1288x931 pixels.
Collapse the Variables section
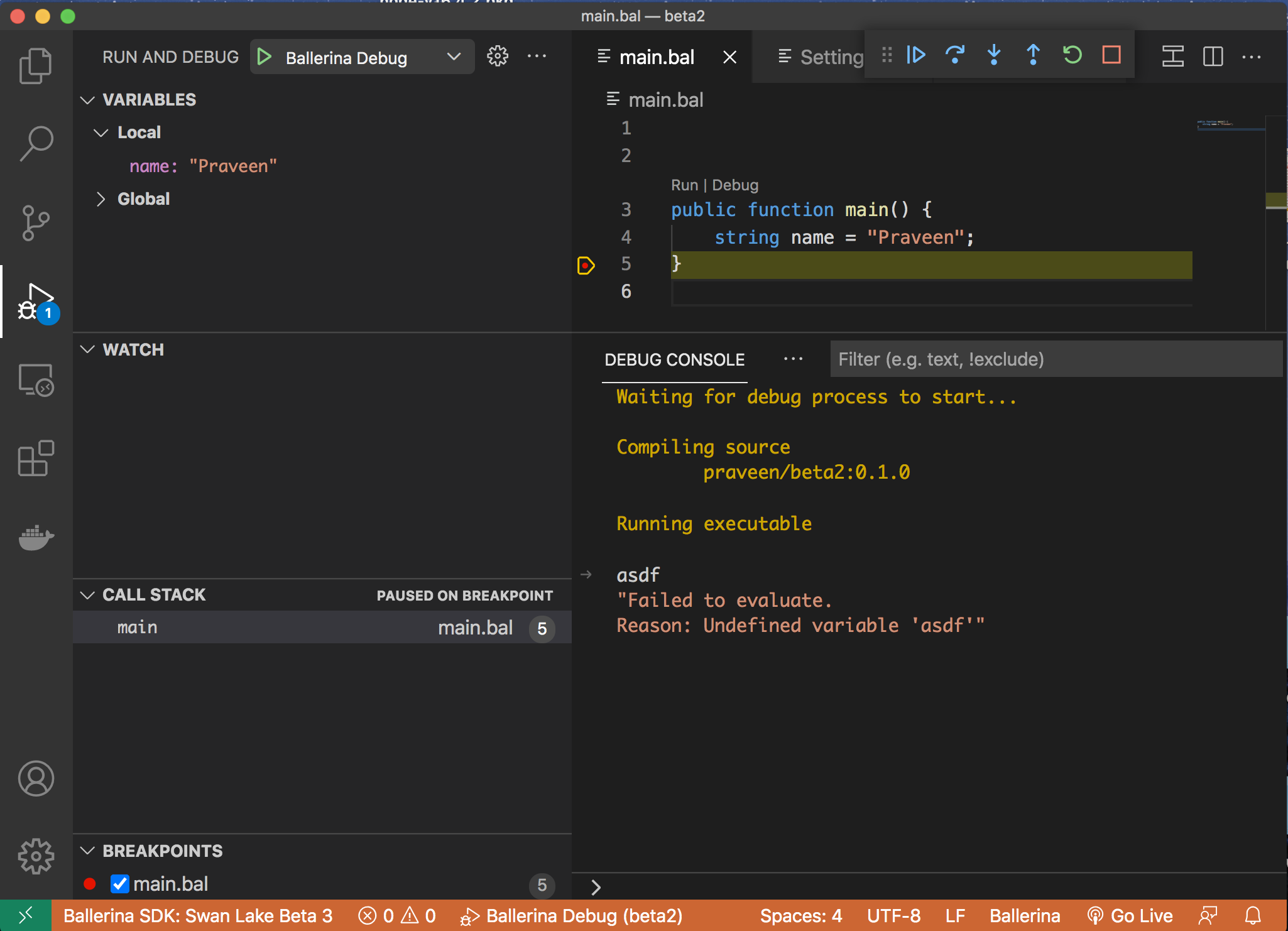click(x=87, y=99)
